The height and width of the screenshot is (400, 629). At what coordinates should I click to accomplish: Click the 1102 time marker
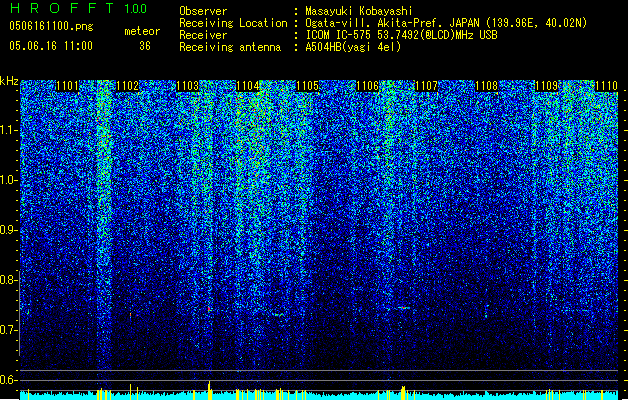[127, 86]
